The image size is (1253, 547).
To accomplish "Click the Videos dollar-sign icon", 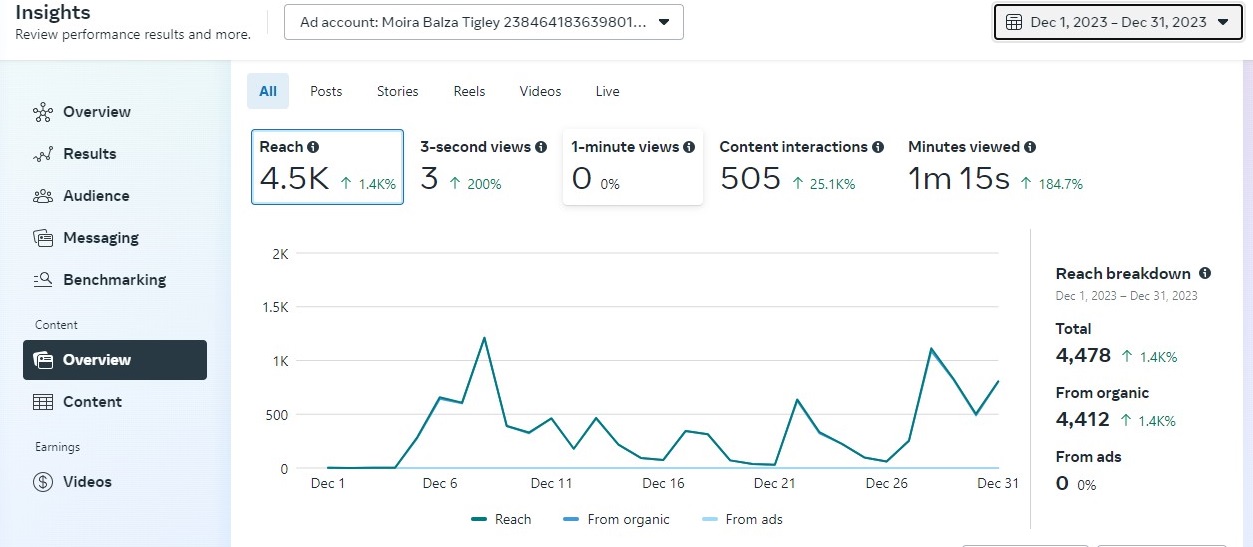I will [42, 482].
